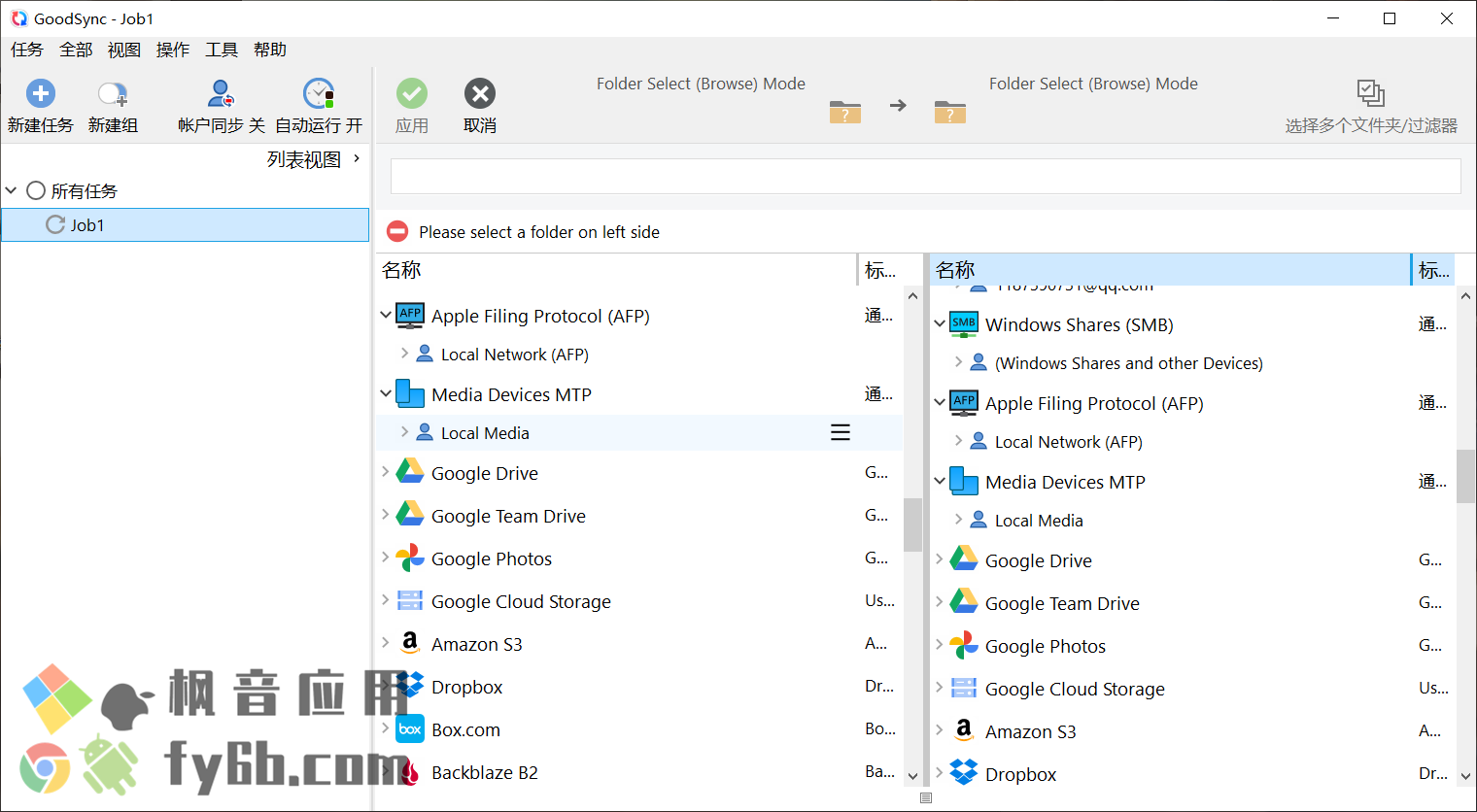Image resolution: width=1477 pixels, height=812 pixels.
Task: Click the Google Drive icon in right pane
Action: point(964,559)
